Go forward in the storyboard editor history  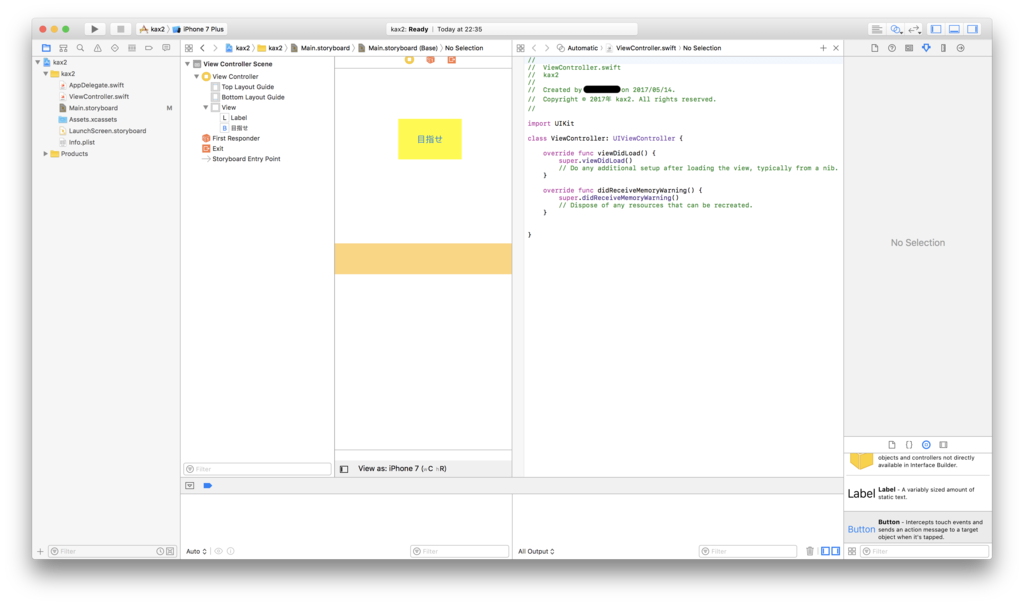(x=215, y=48)
